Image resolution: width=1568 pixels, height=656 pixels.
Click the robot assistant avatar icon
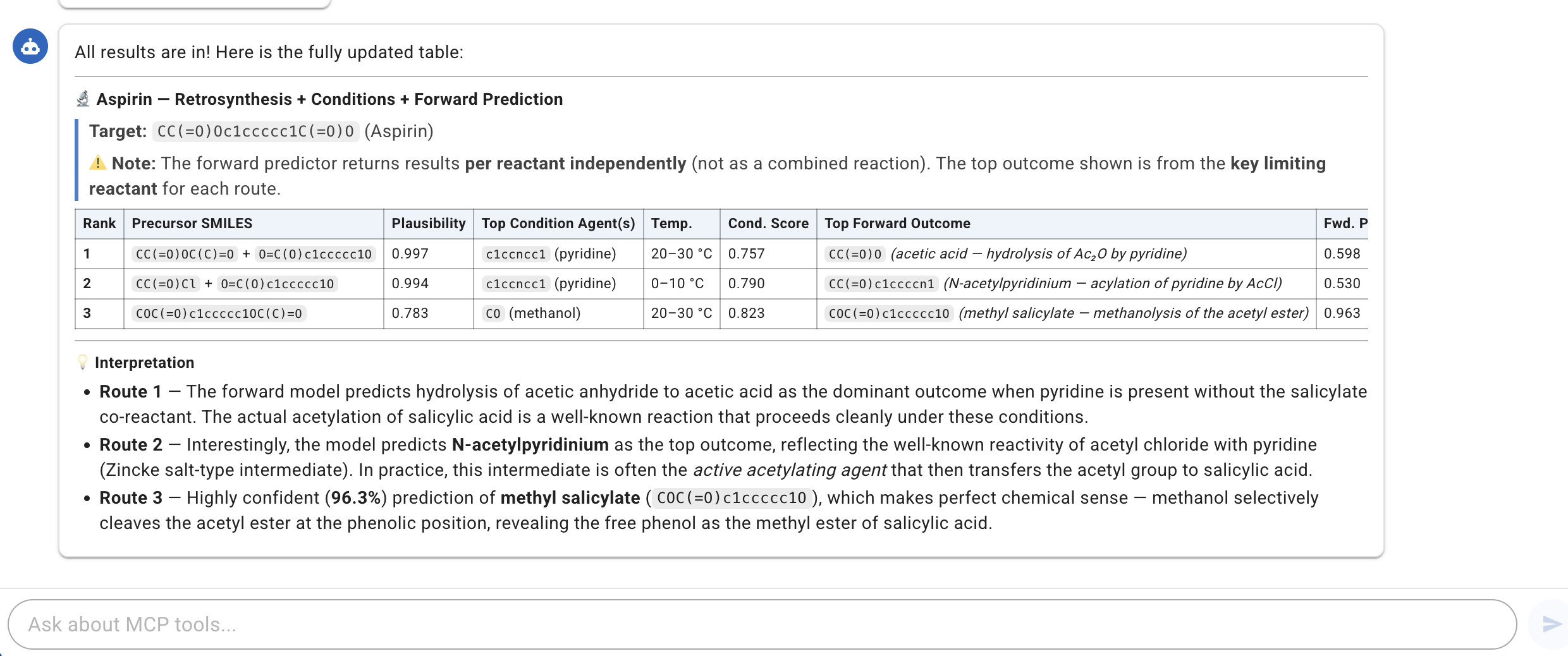(30, 46)
